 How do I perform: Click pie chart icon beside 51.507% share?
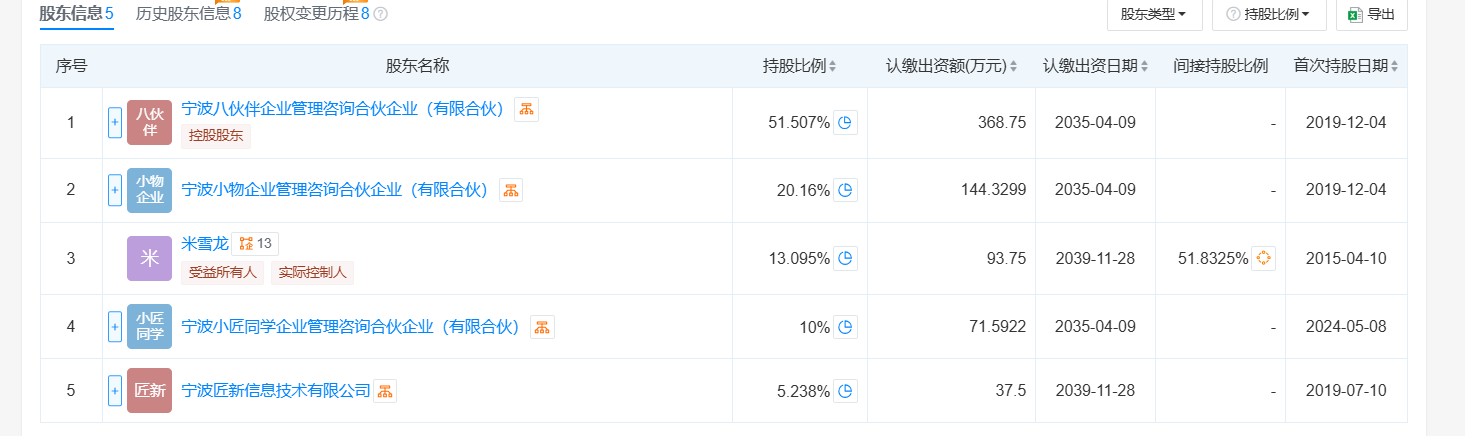845,123
